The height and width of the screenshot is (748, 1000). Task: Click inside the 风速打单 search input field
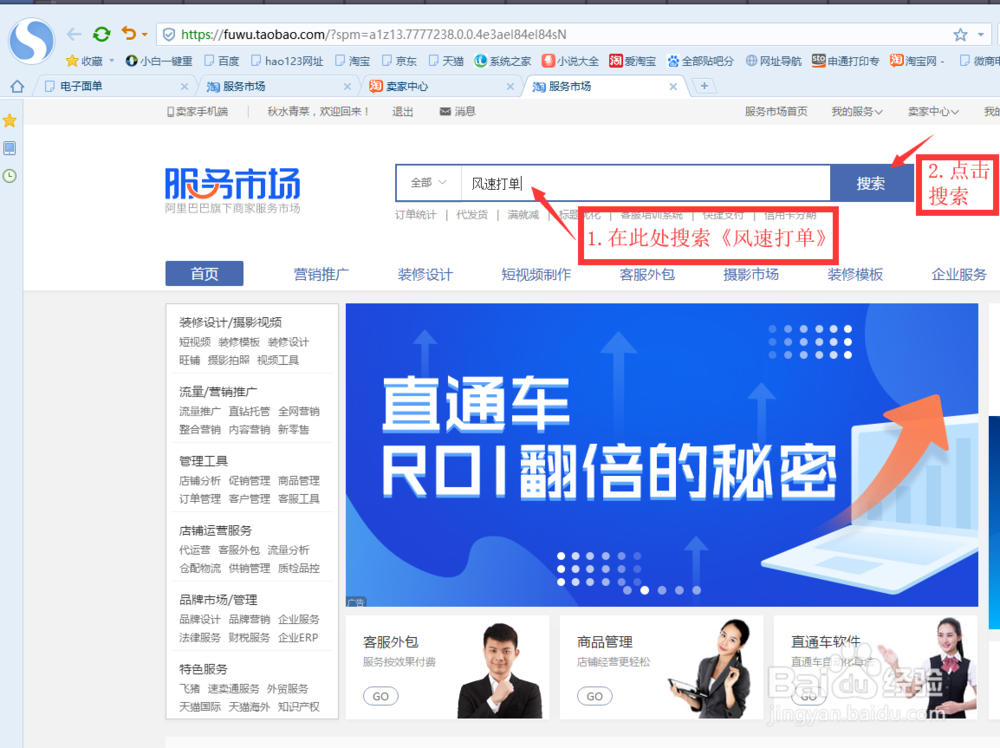pos(600,183)
